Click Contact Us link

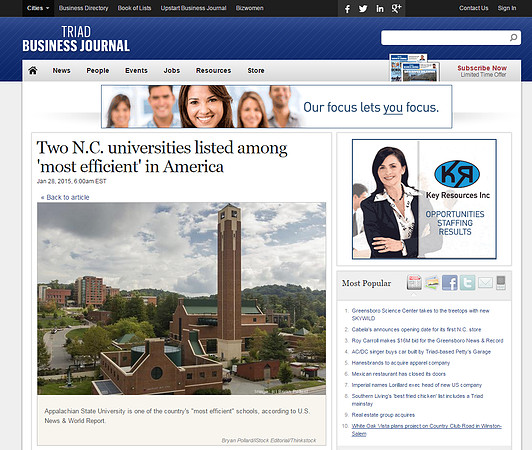473,8
